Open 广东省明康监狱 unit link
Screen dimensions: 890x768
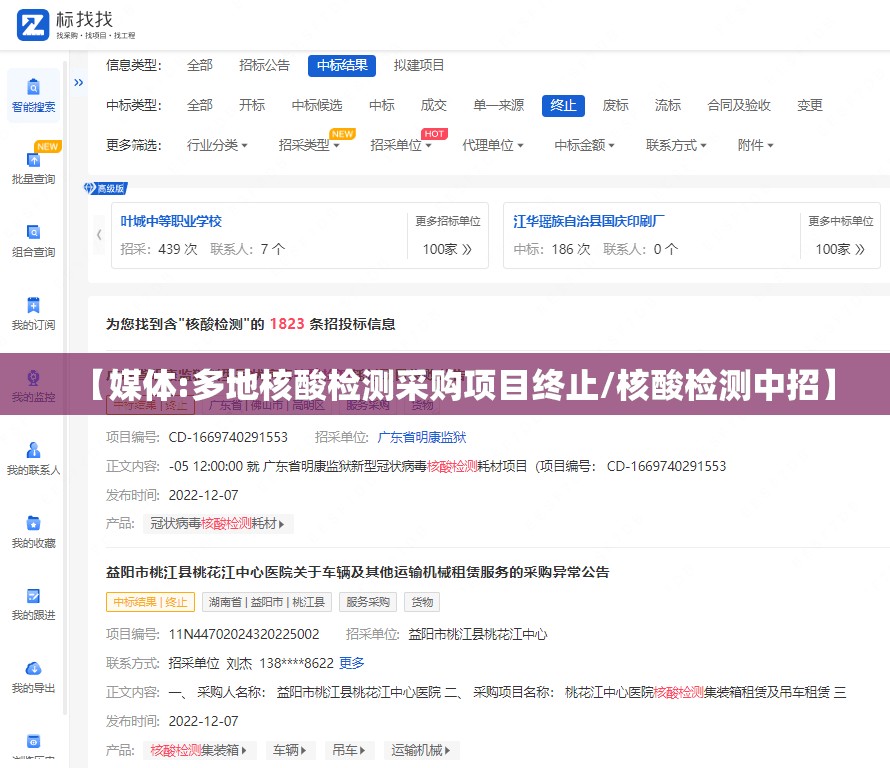(422, 437)
